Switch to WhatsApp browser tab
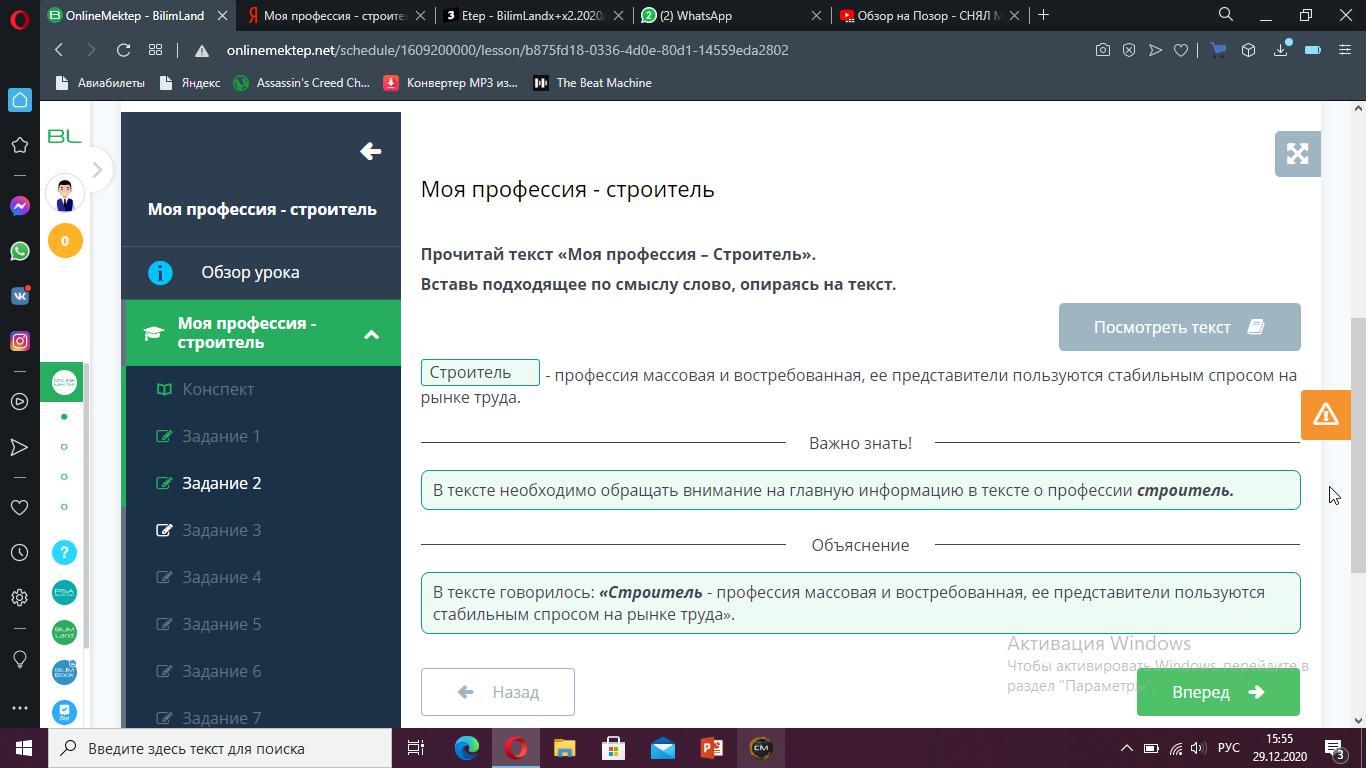 (730, 15)
